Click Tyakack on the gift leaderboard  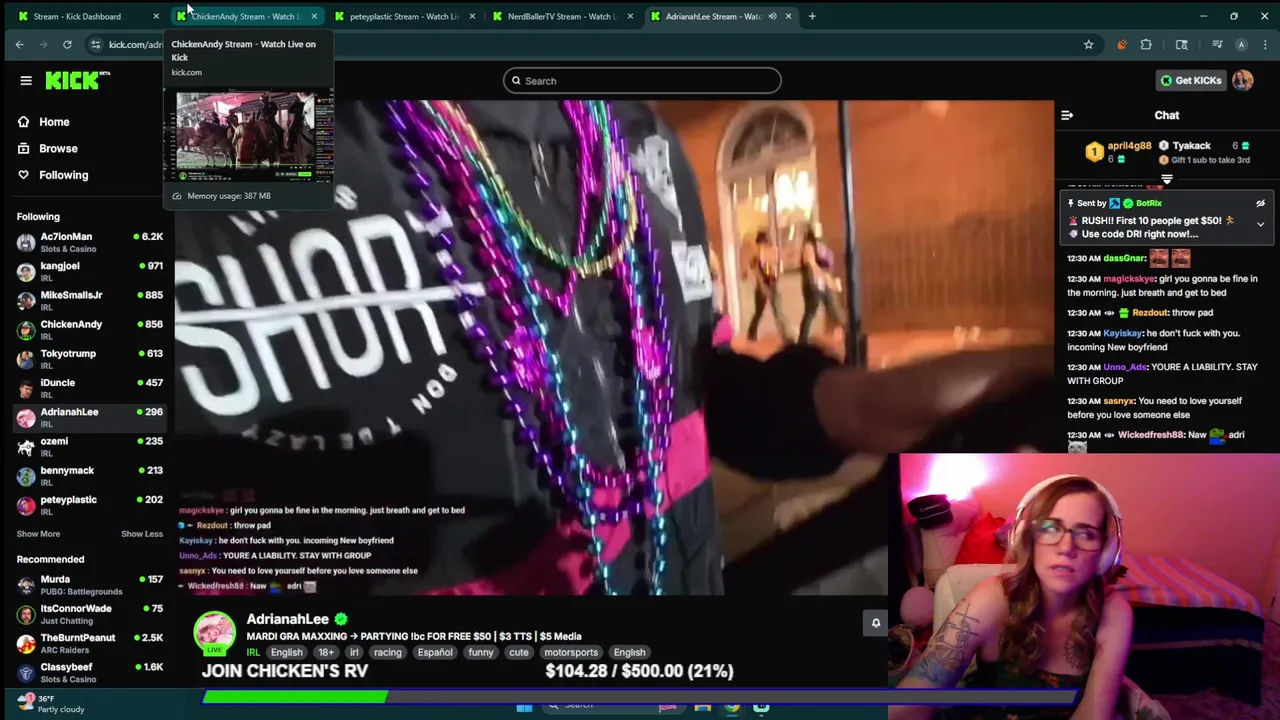1191,146
